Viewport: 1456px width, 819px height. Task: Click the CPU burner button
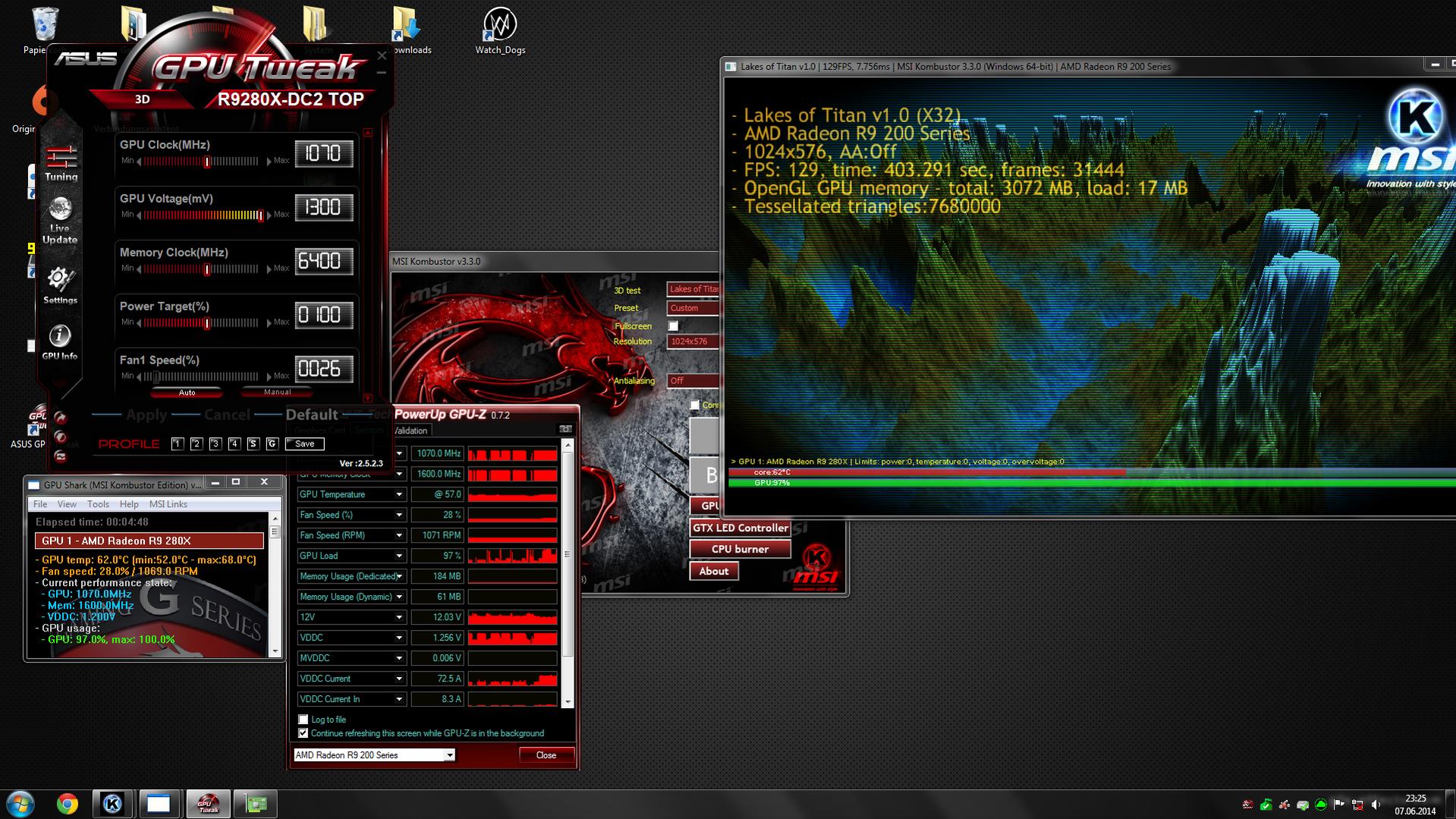coord(740,549)
